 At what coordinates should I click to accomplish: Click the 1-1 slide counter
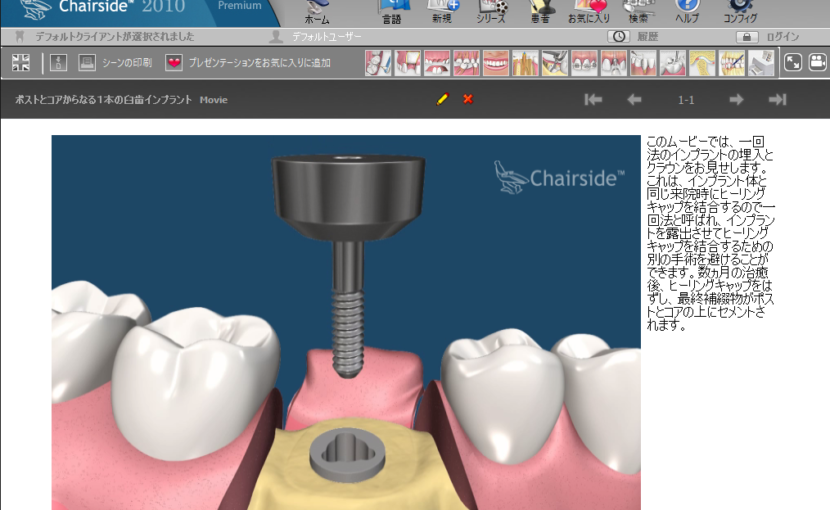[686, 100]
